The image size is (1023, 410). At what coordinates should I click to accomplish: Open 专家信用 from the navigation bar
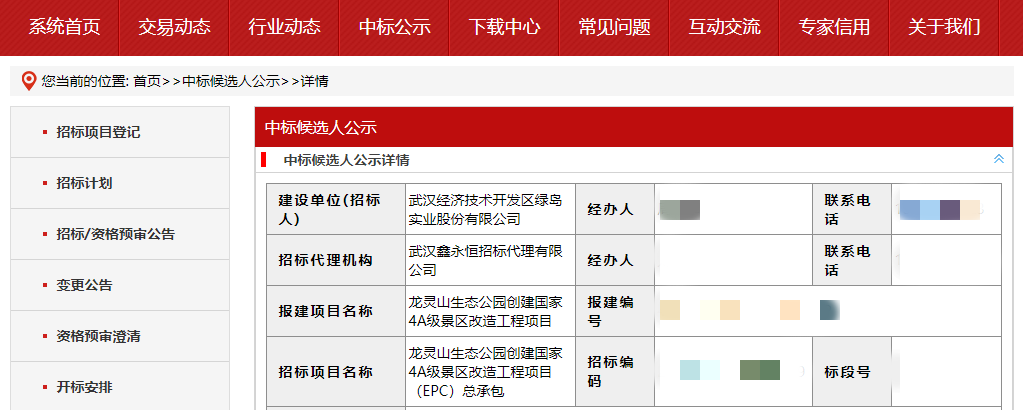click(x=834, y=27)
